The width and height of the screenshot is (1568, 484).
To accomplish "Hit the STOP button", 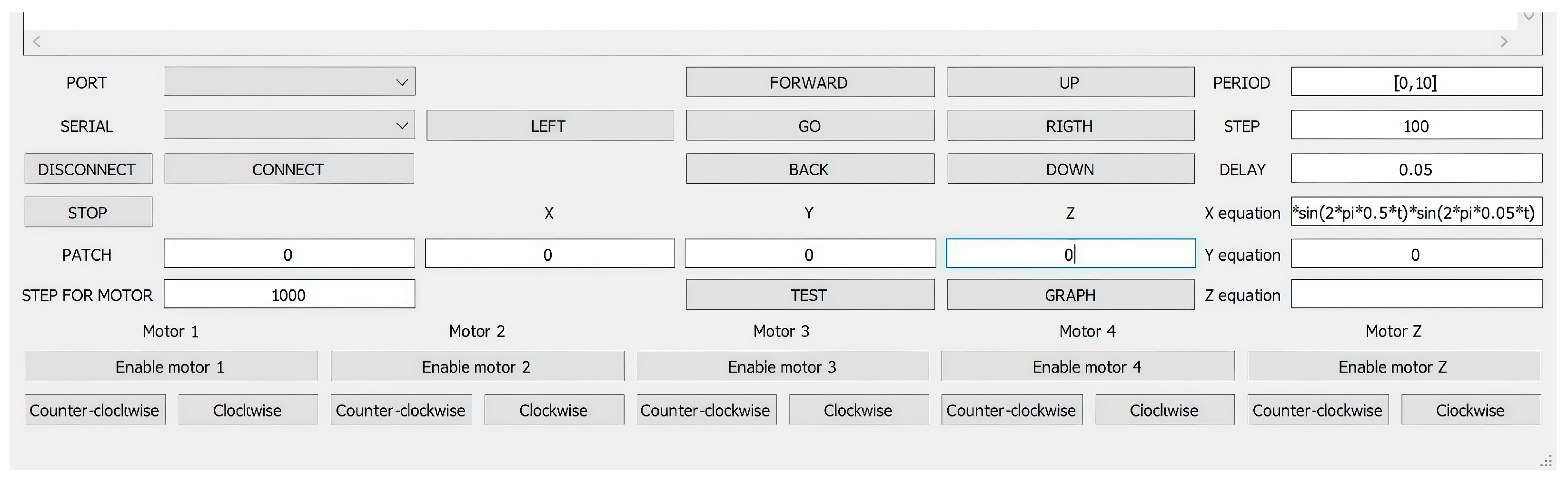I will coord(88,212).
